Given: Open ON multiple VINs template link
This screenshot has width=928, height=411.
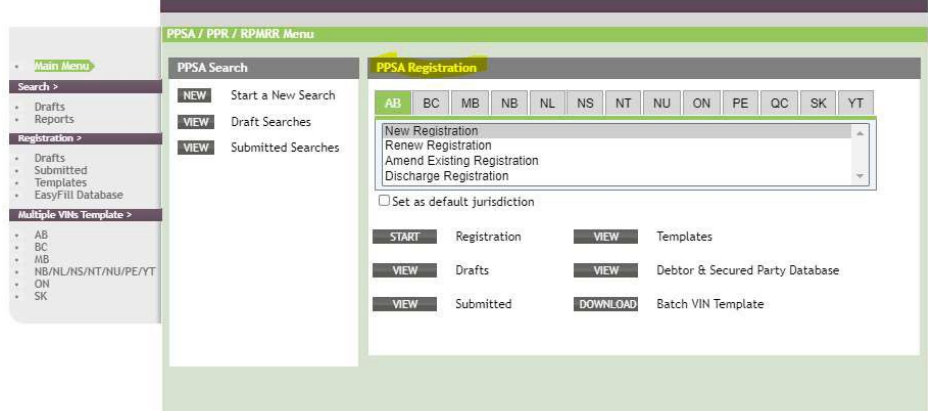Looking at the screenshot, I should point(42,284).
